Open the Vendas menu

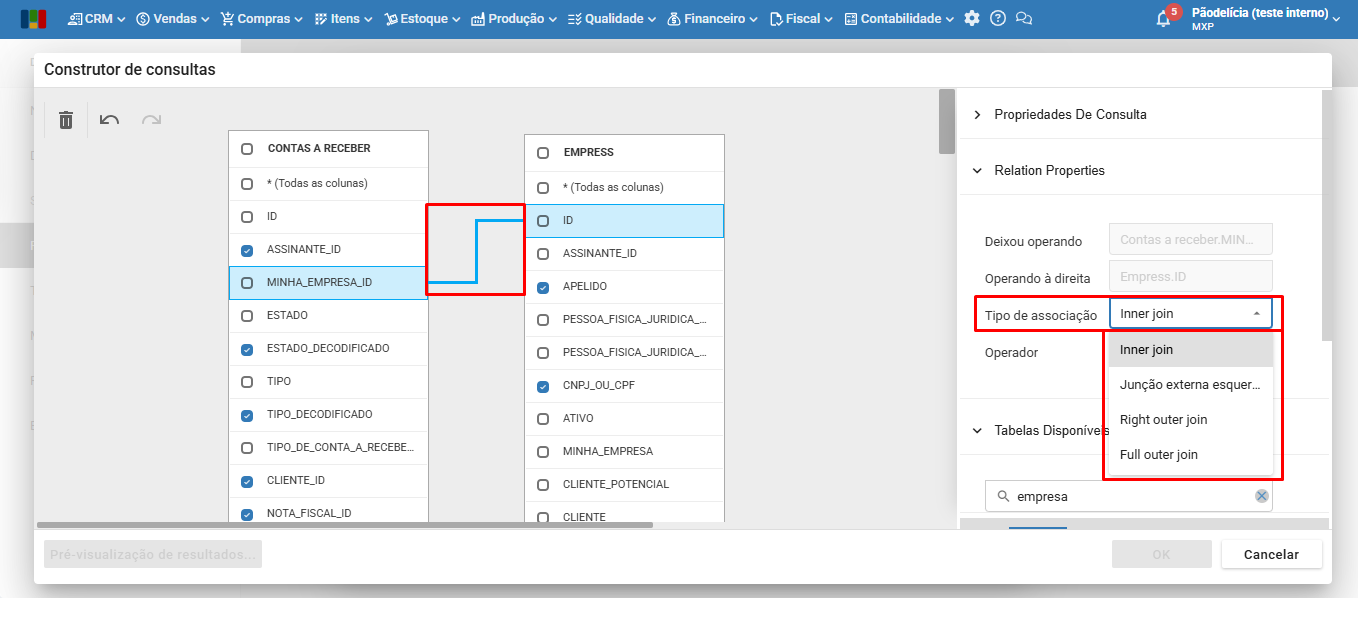pos(173,18)
